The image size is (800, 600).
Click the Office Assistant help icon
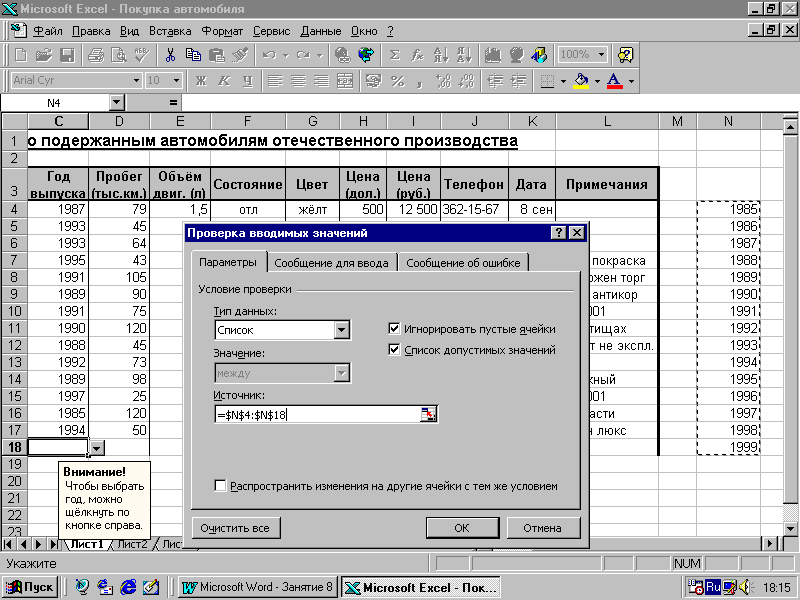[626, 55]
